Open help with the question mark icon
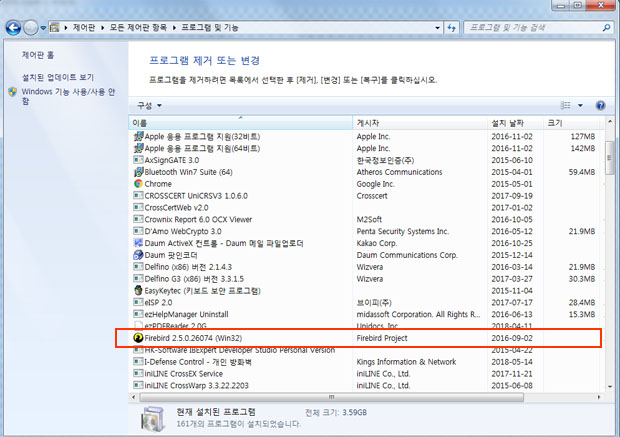620x437 pixels. pyautogui.click(x=600, y=105)
